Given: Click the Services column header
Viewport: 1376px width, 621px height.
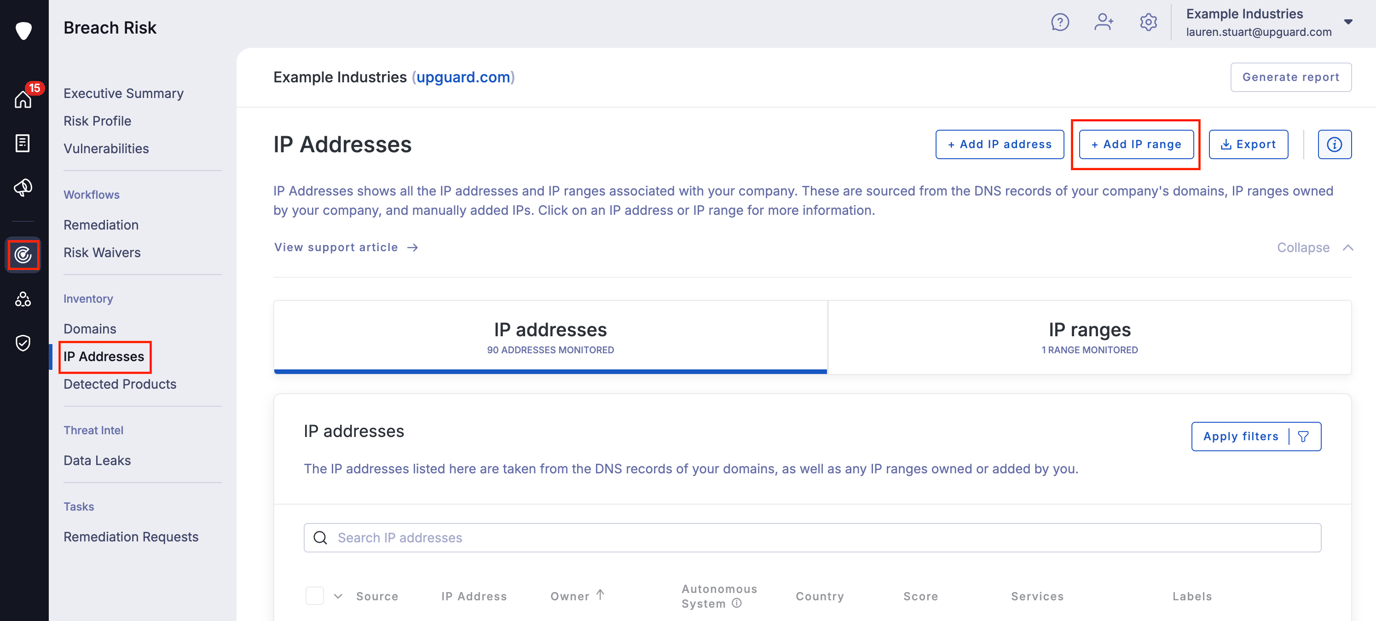Looking at the screenshot, I should tap(1037, 597).
